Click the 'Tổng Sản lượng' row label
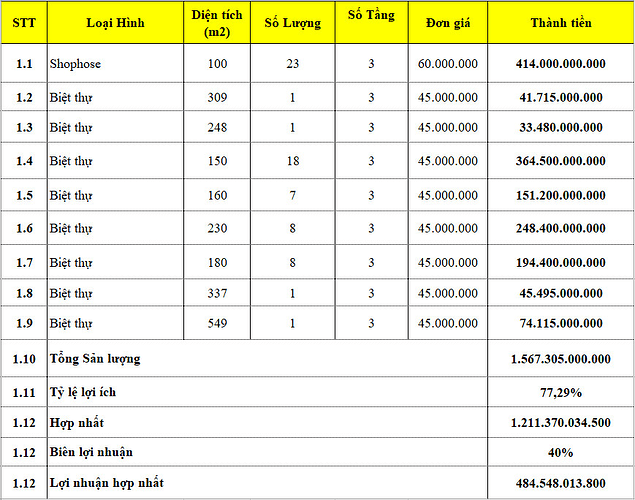 coord(95,358)
